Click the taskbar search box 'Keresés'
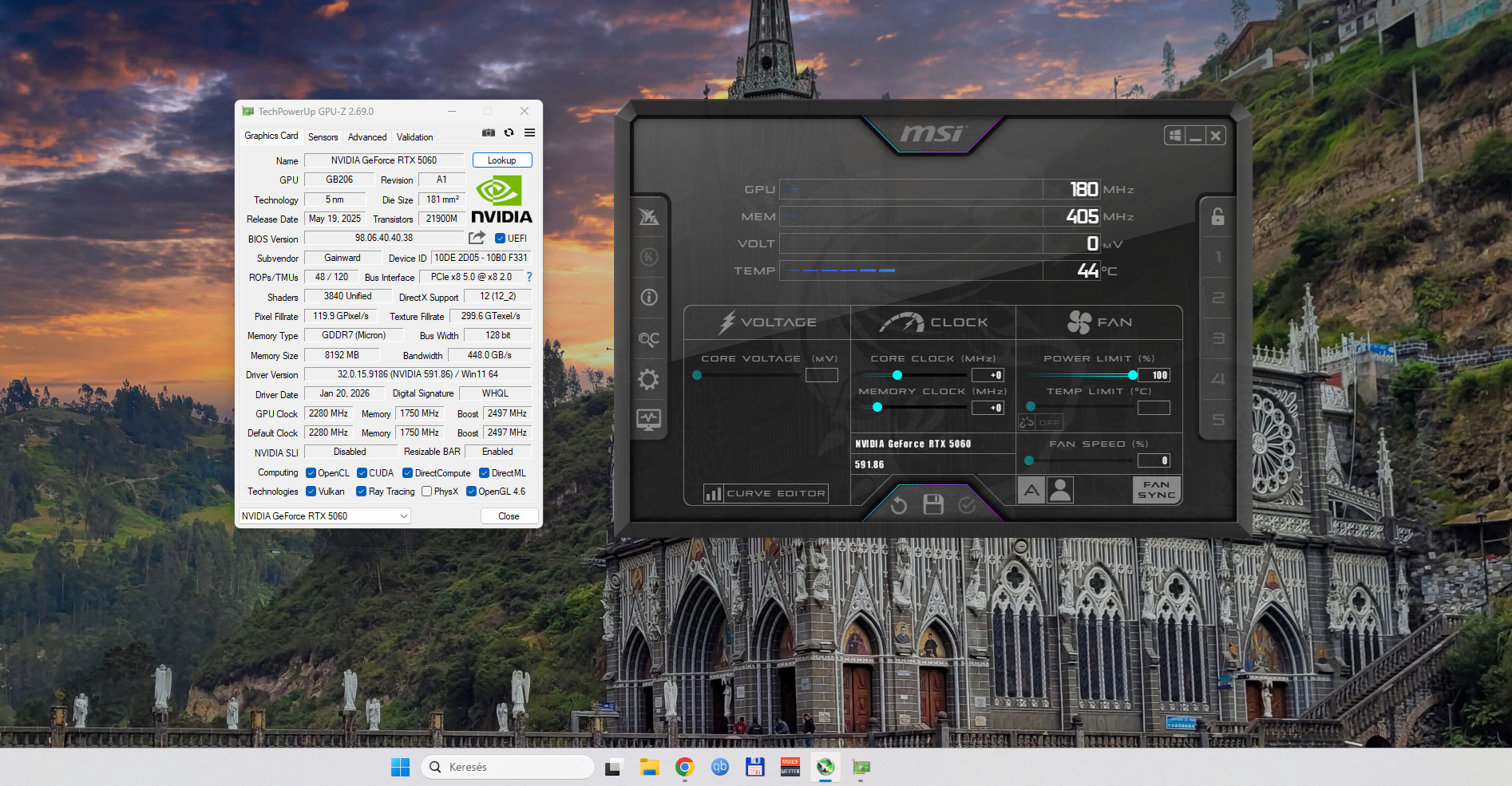Viewport: 1512px width, 786px height. tap(508, 767)
